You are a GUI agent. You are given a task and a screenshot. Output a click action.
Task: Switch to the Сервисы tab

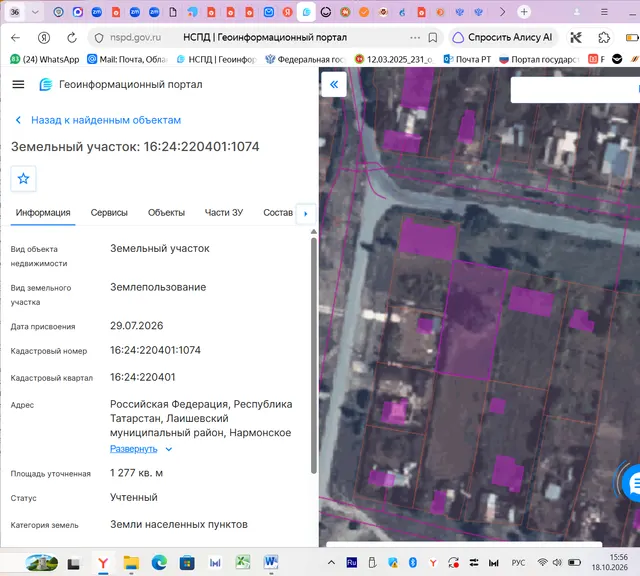[109, 213]
